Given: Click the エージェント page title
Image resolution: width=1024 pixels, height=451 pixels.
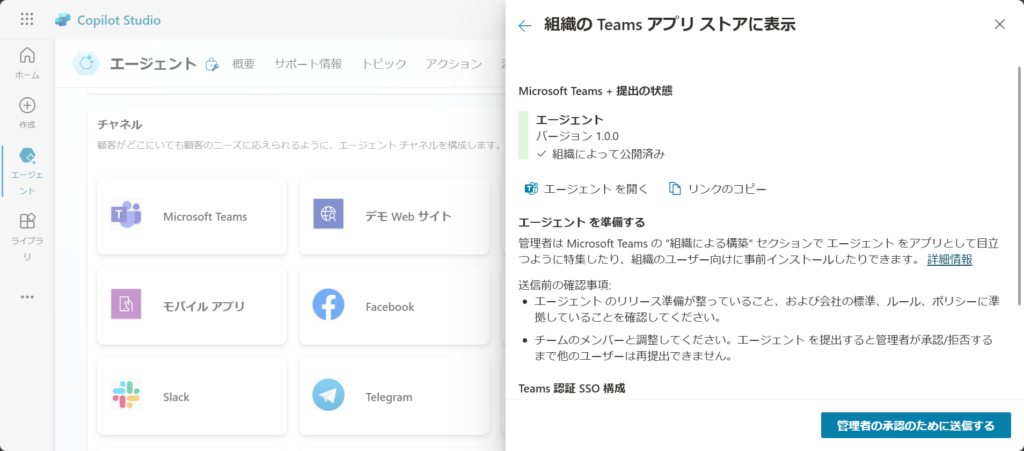Looking at the screenshot, I should (x=153, y=63).
